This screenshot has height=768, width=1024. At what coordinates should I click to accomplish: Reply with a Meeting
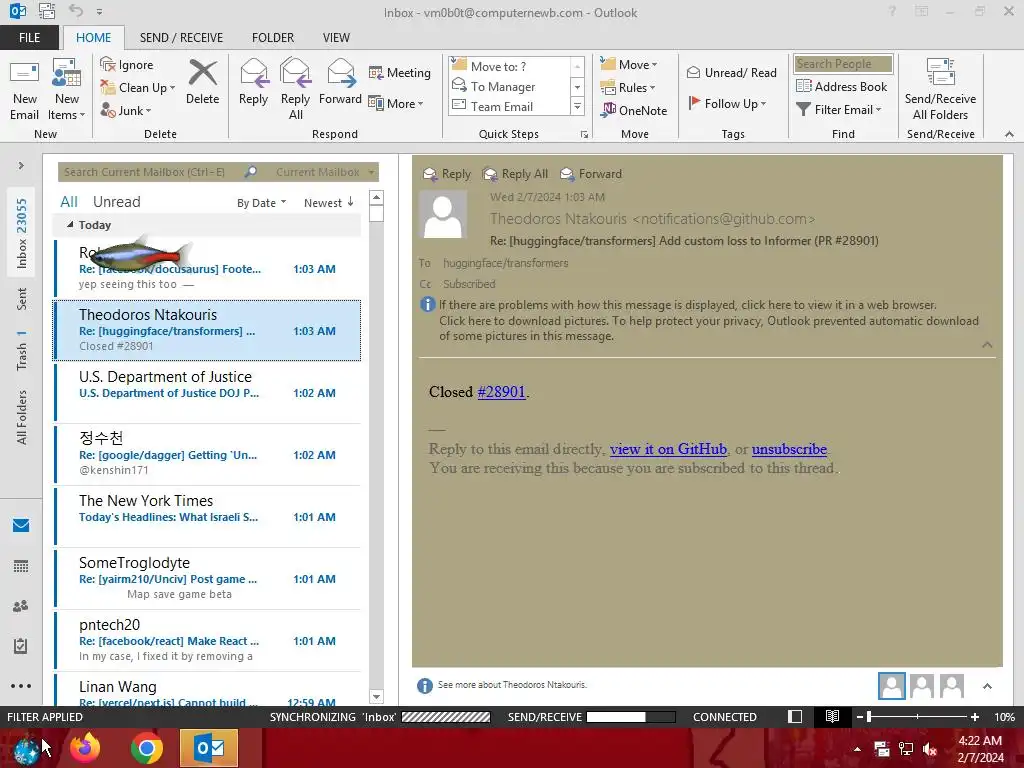pos(400,72)
